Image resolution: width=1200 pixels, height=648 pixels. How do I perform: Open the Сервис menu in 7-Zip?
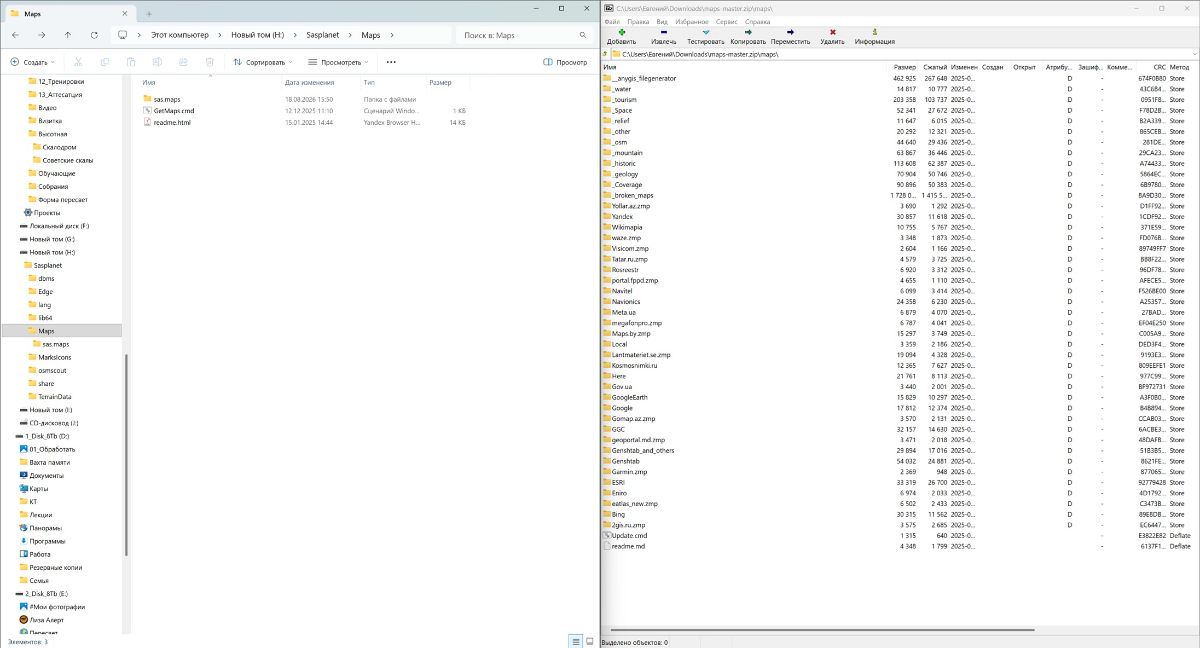(727, 21)
